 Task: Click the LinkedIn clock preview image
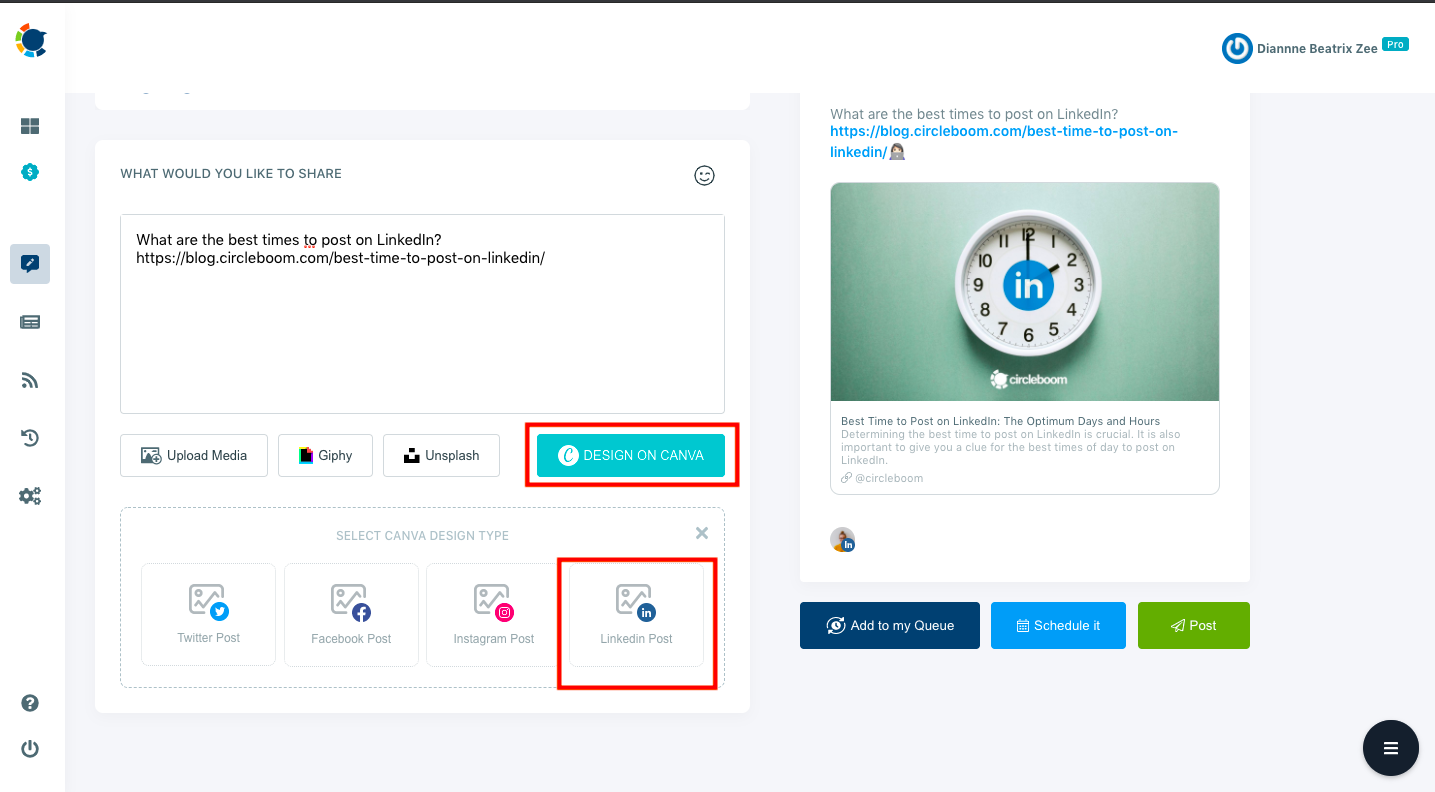[1025, 292]
